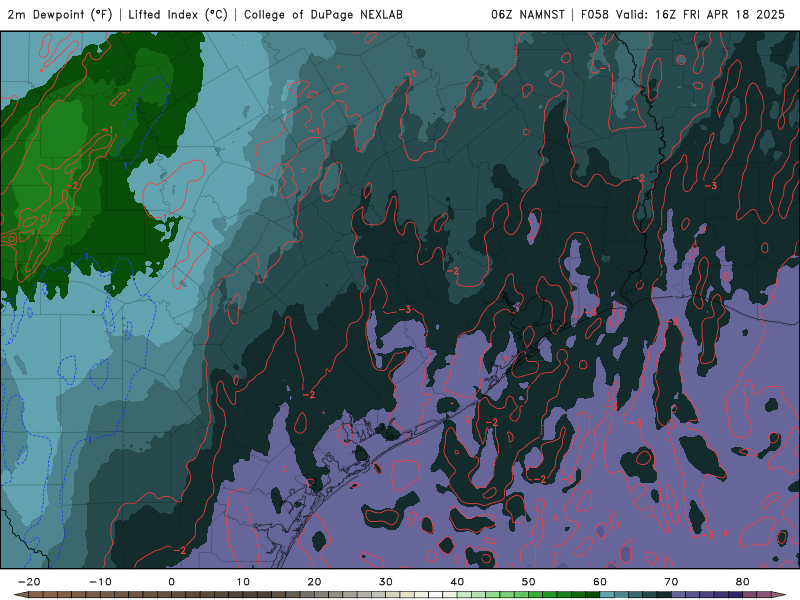This screenshot has width=800, height=600.
Task: Click the '-20' color bar label
Action: [29, 582]
